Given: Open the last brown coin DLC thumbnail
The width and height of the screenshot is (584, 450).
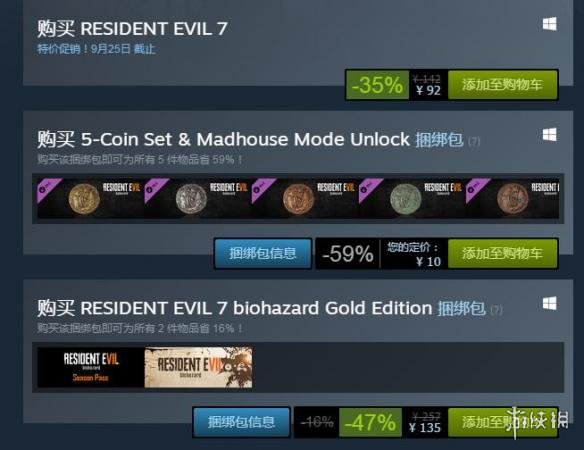Looking at the screenshot, I should pyautogui.click(x=512, y=198).
